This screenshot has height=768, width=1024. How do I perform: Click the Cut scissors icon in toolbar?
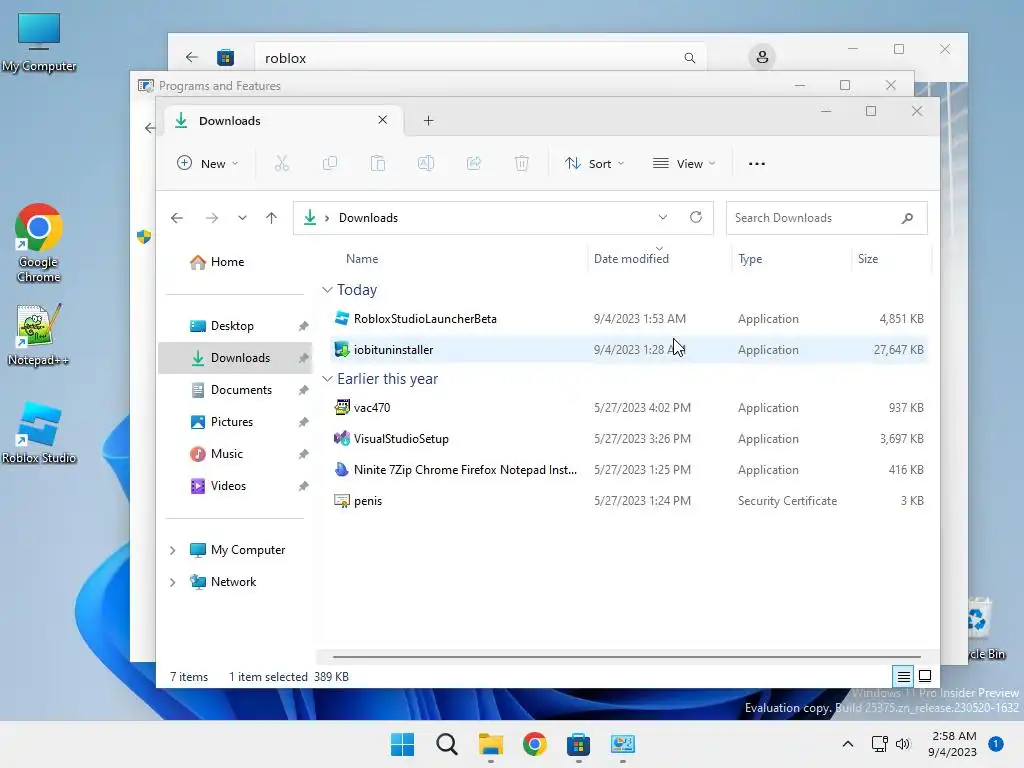(x=281, y=163)
